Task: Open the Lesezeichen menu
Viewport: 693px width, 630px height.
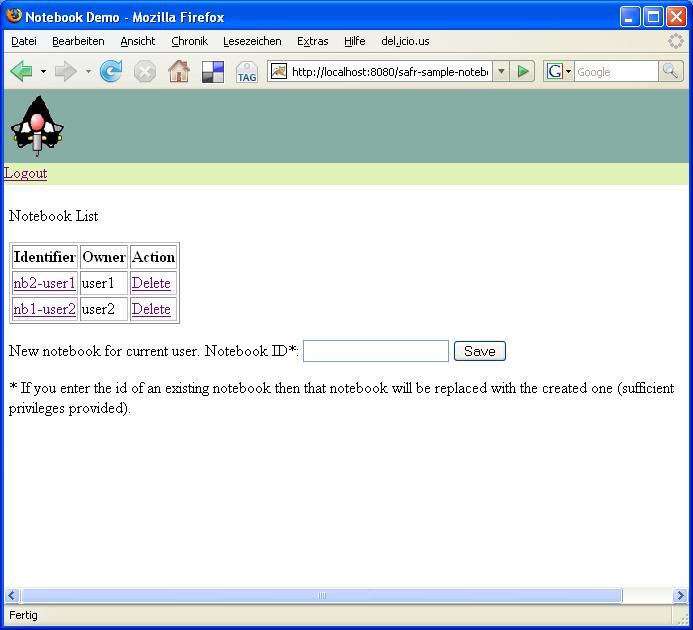Action: (x=252, y=41)
